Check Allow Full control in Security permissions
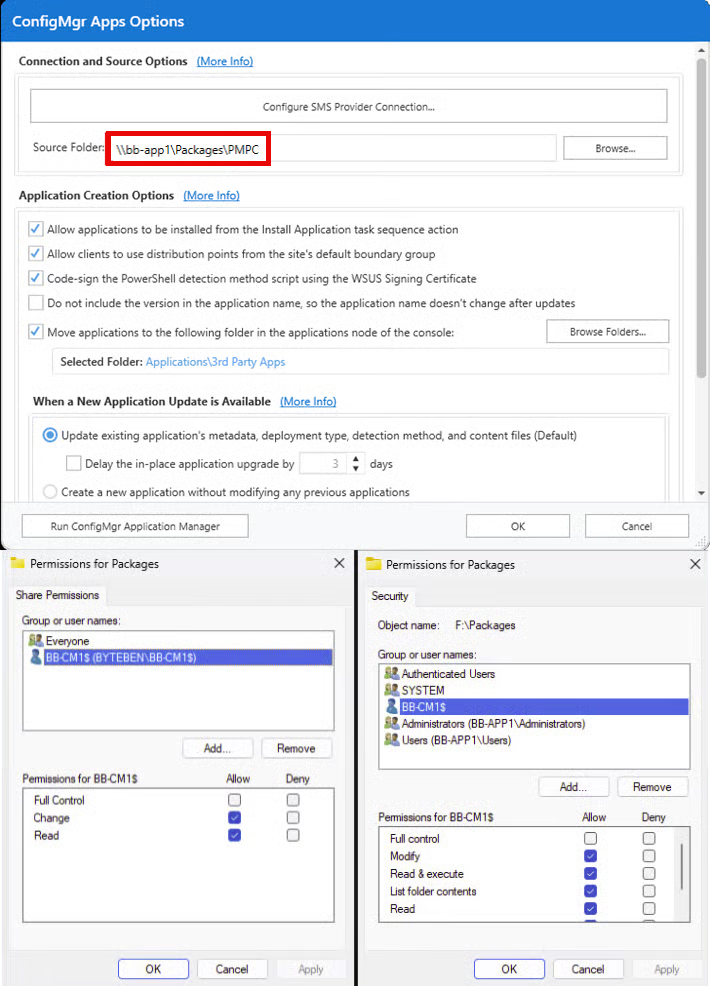 pyautogui.click(x=591, y=838)
